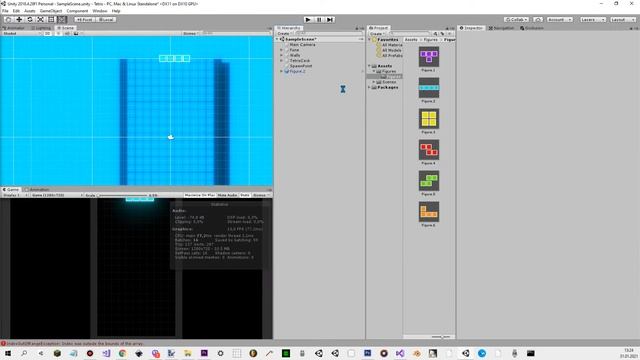Viewport: 640px width, 360px height.
Task: Toggle scene lighting in Scene view toolbar
Action: [58, 33]
